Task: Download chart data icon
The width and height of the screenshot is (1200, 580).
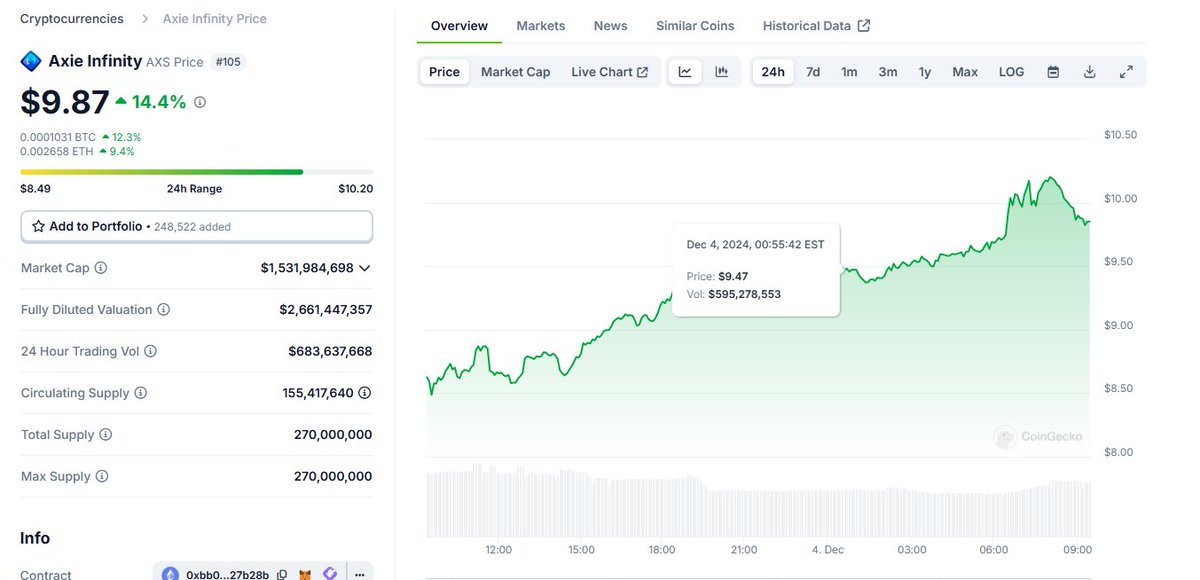Action: [1090, 72]
